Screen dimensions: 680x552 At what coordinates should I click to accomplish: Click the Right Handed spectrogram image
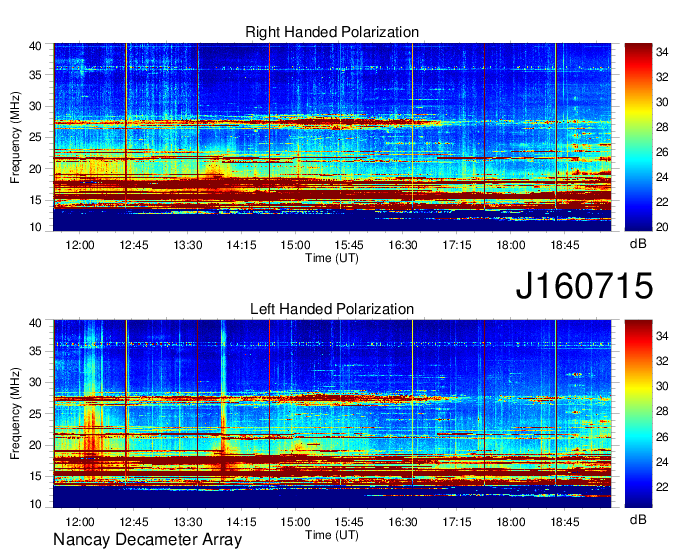coord(332,137)
